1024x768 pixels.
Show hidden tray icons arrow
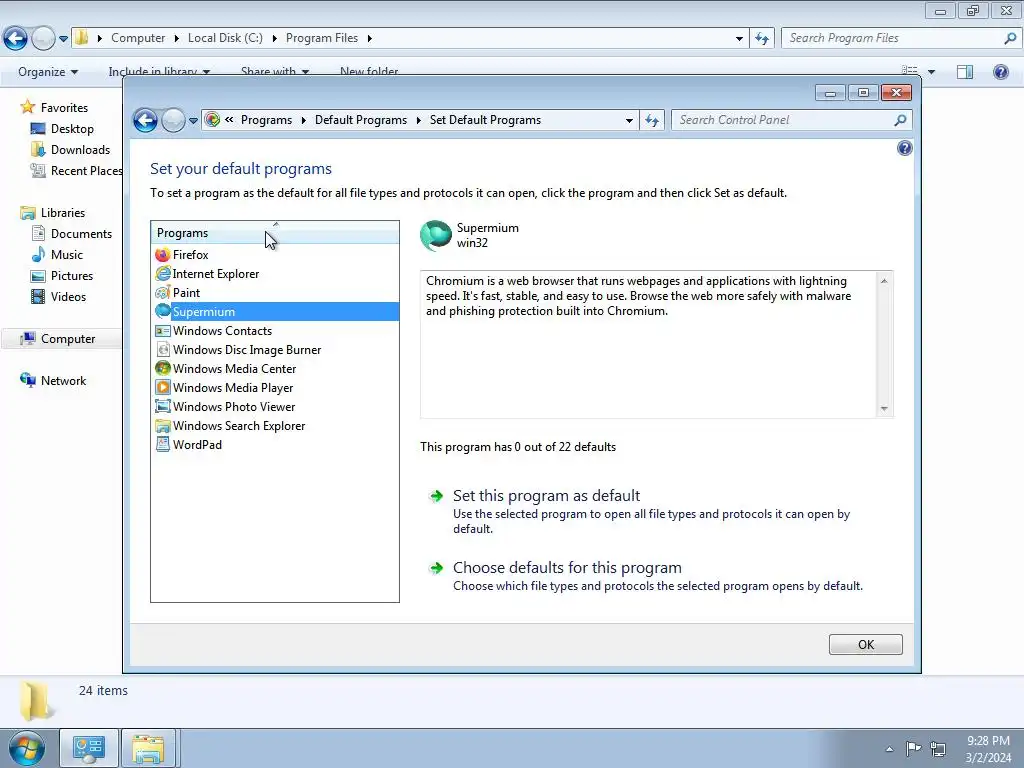pos(889,749)
